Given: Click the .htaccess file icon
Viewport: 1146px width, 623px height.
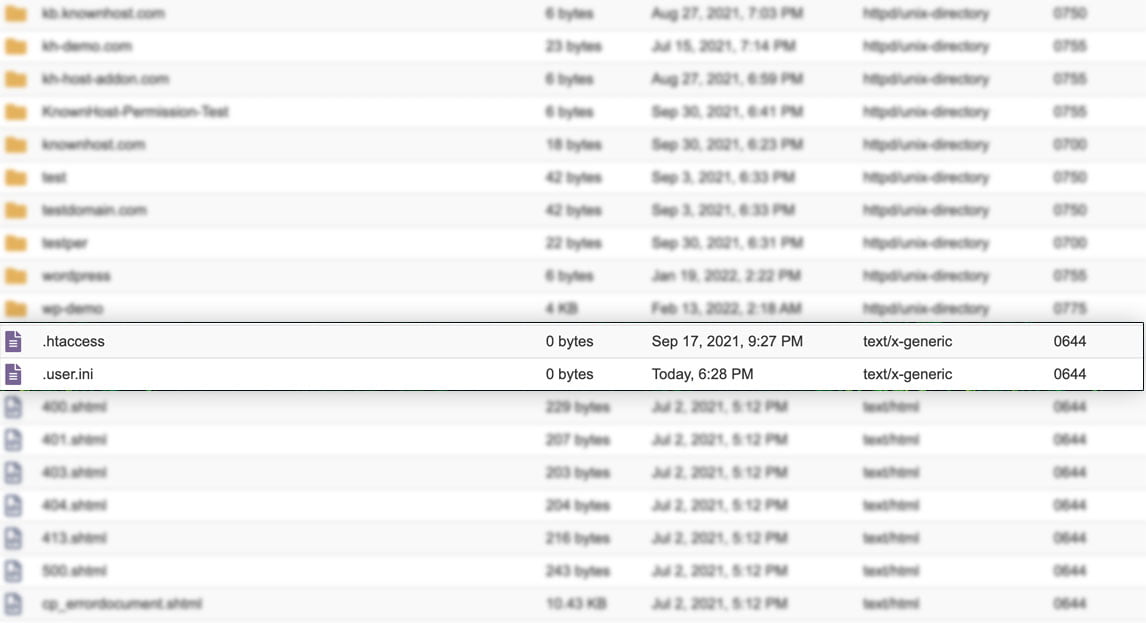Looking at the screenshot, I should pyautogui.click(x=12, y=341).
